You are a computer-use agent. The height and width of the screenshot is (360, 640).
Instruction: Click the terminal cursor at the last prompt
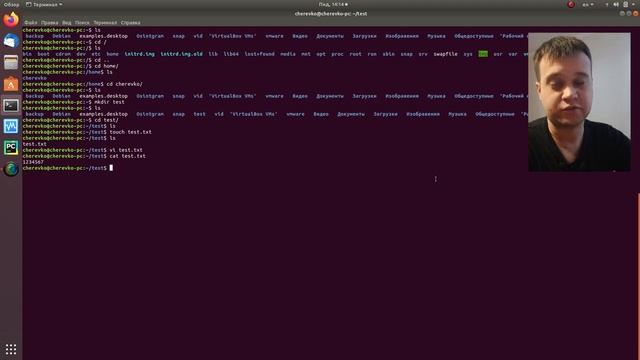[111, 168]
